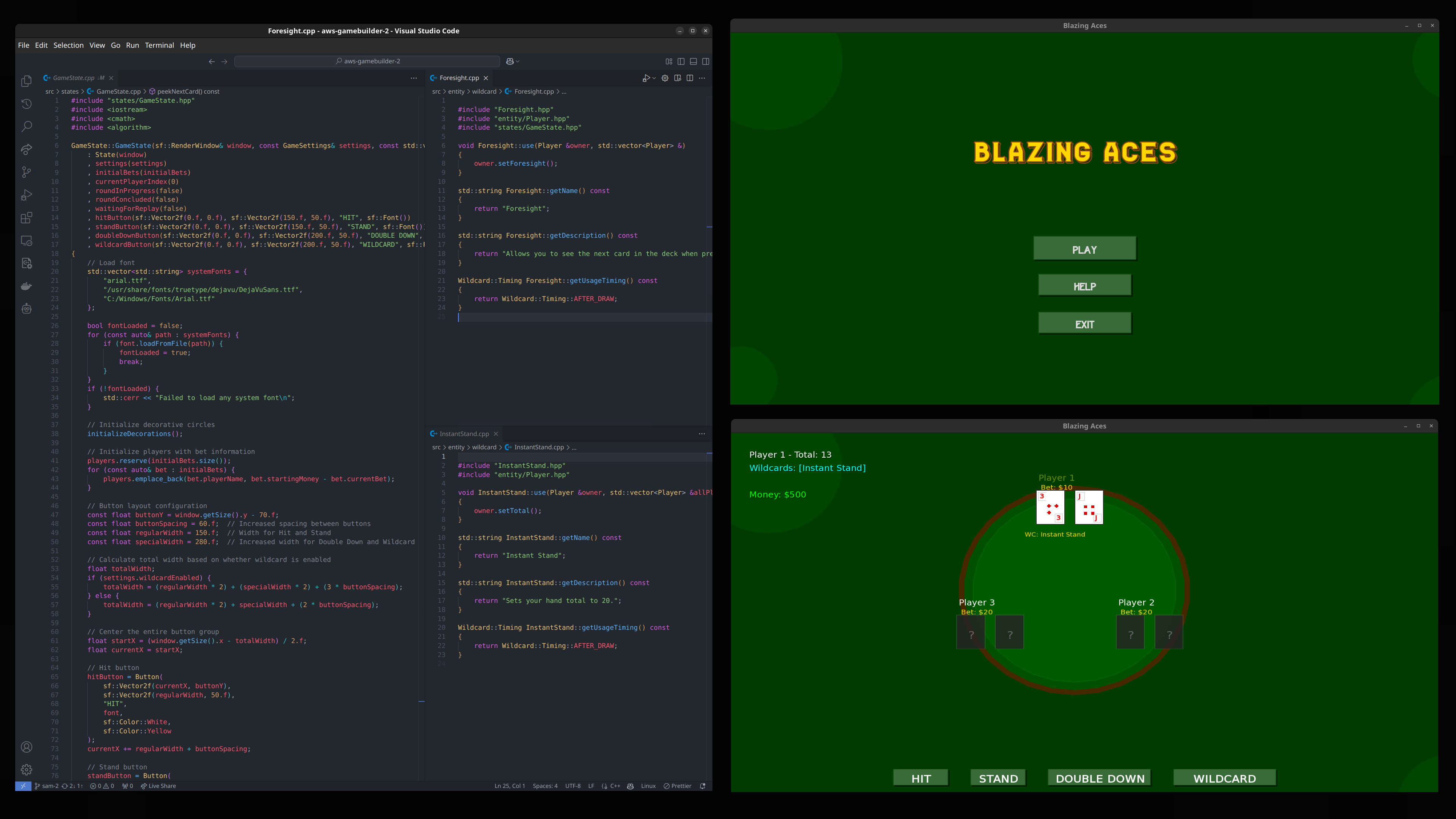The height and width of the screenshot is (819, 1456).
Task: Open the Docker panel from the sidebar
Action: click(26, 286)
